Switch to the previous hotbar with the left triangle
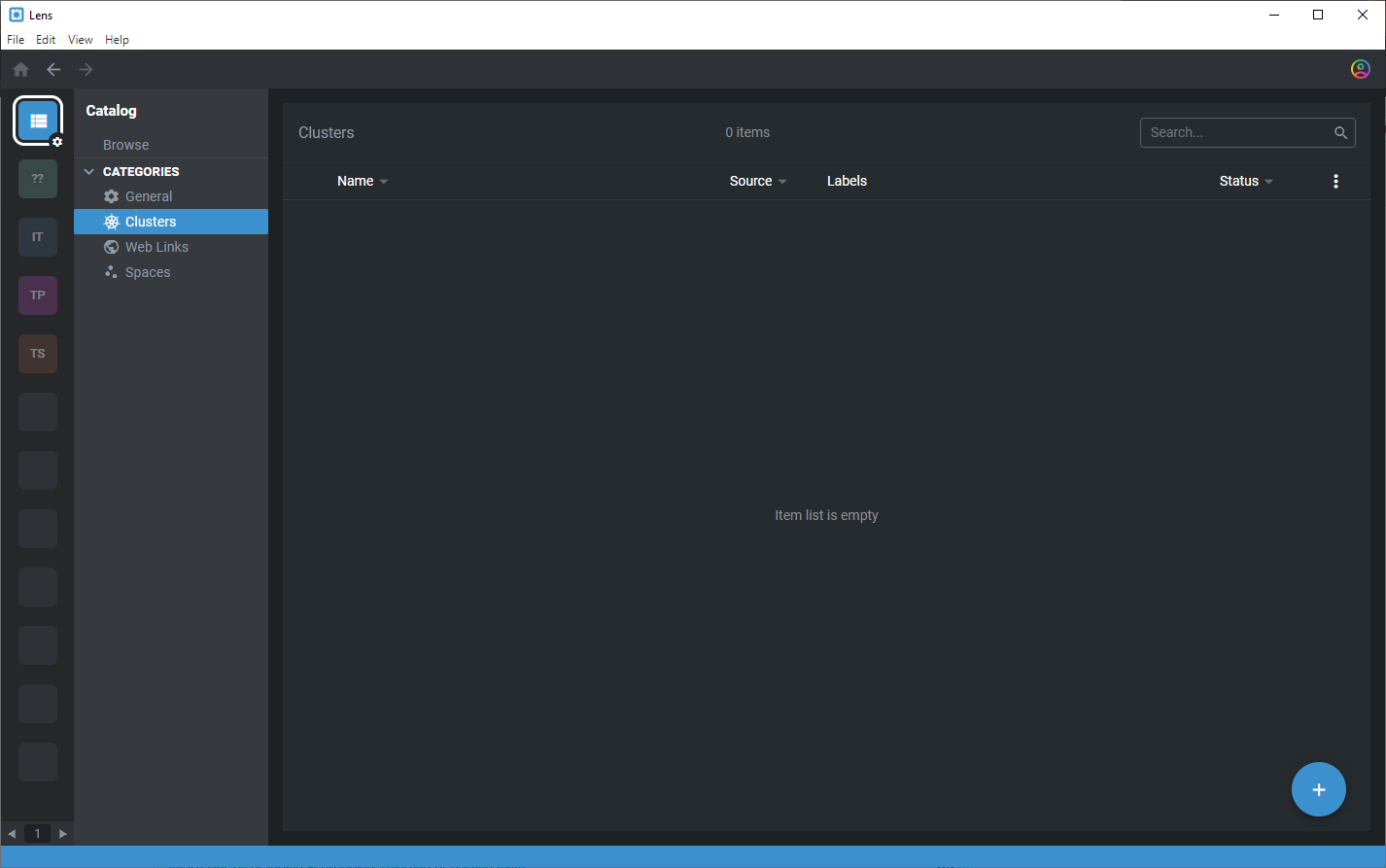This screenshot has width=1386, height=868. [12, 834]
